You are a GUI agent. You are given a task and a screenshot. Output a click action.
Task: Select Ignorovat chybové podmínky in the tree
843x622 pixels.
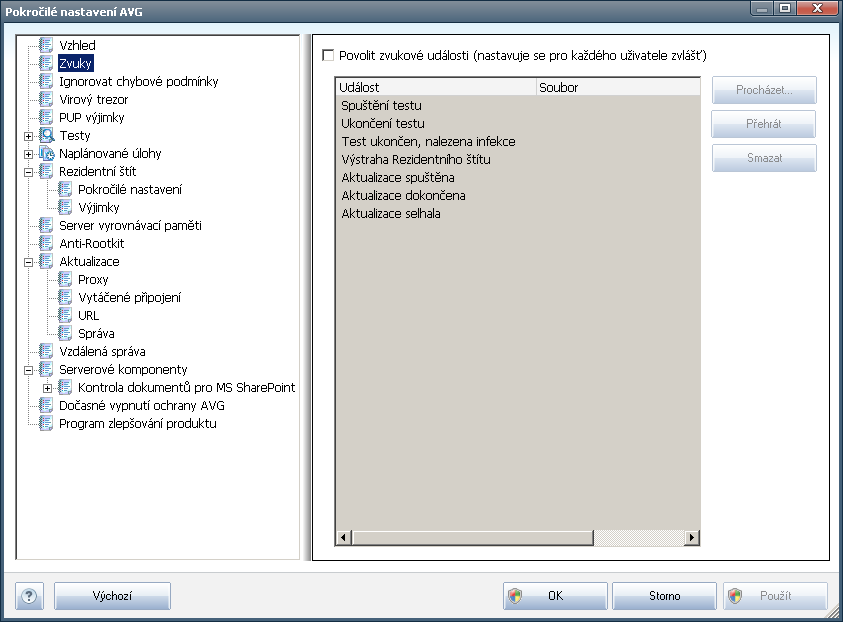point(139,81)
